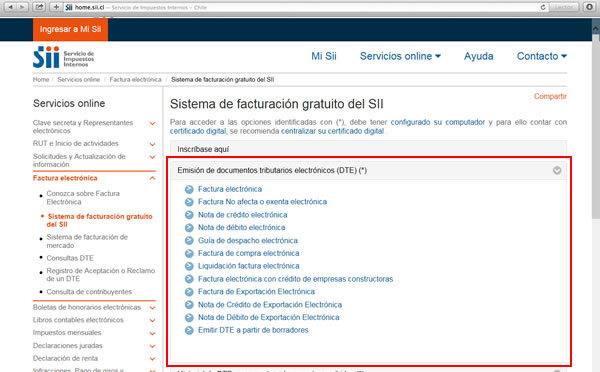Click arrow icon beside Nota de crédito electrónica
Viewport: 600px width, 372px height.
tap(189, 215)
